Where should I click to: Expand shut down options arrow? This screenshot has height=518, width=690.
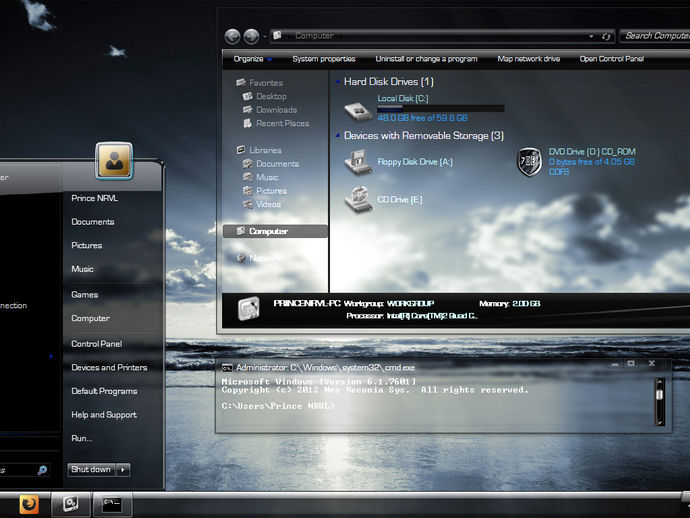point(123,470)
